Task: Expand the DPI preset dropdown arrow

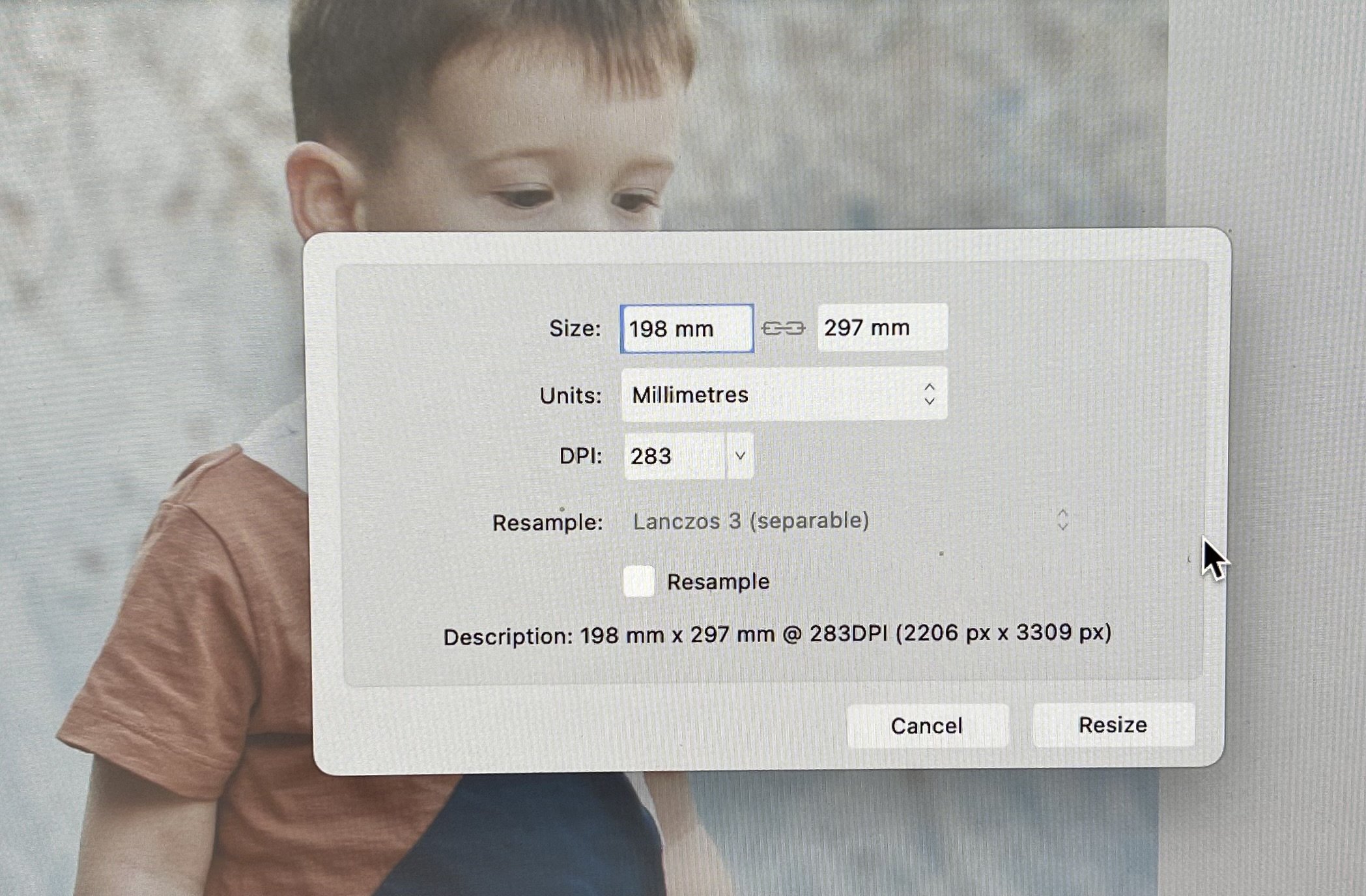Action: (x=740, y=456)
